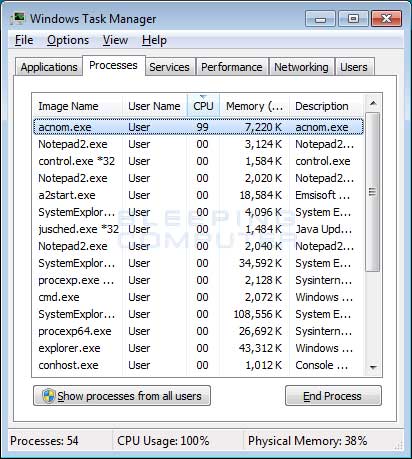Click the vertical scrollbar thumb in process list
Image resolution: width=412 pixels, height=459 pixels.
click(373, 192)
